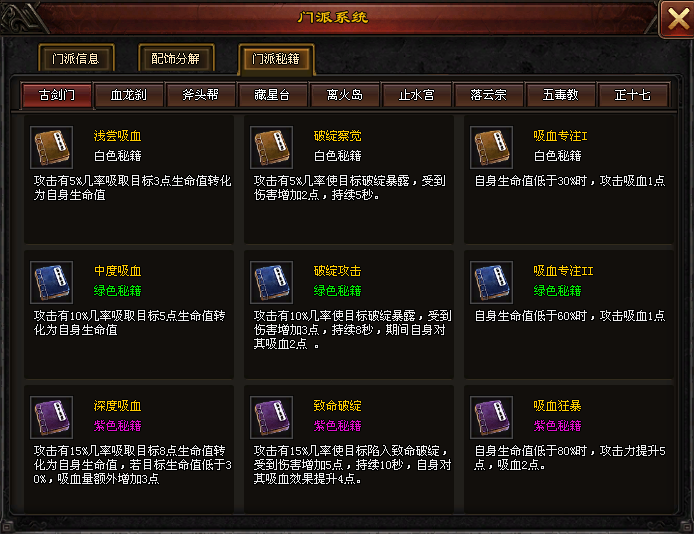Screen dimensions: 694x534
Task: Select the 吸血狂暴 purple book icon
Action: (491, 417)
